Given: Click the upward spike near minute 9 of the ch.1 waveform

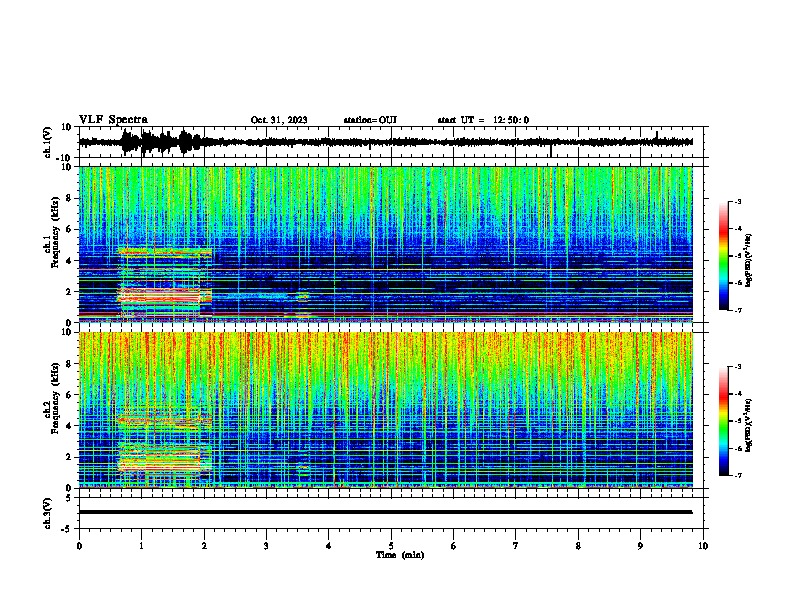Looking at the screenshot, I should coord(657,135).
